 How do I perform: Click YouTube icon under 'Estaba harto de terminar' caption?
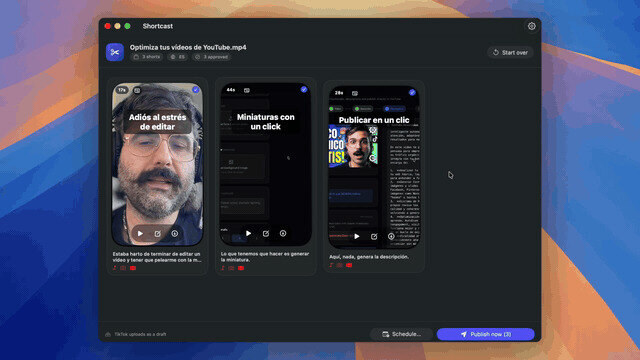pyautogui.click(x=133, y=268)
